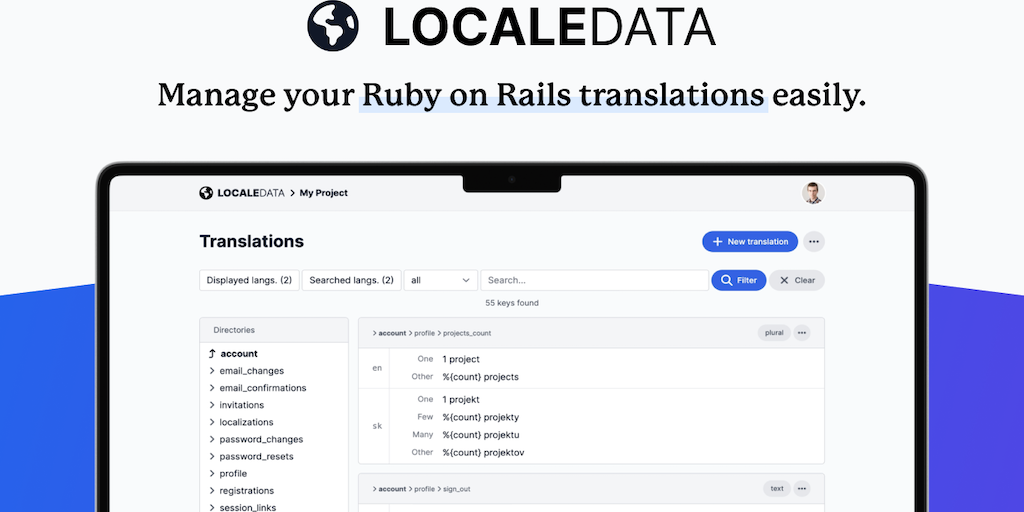Click the magnifier icon in Filter button

726,280
